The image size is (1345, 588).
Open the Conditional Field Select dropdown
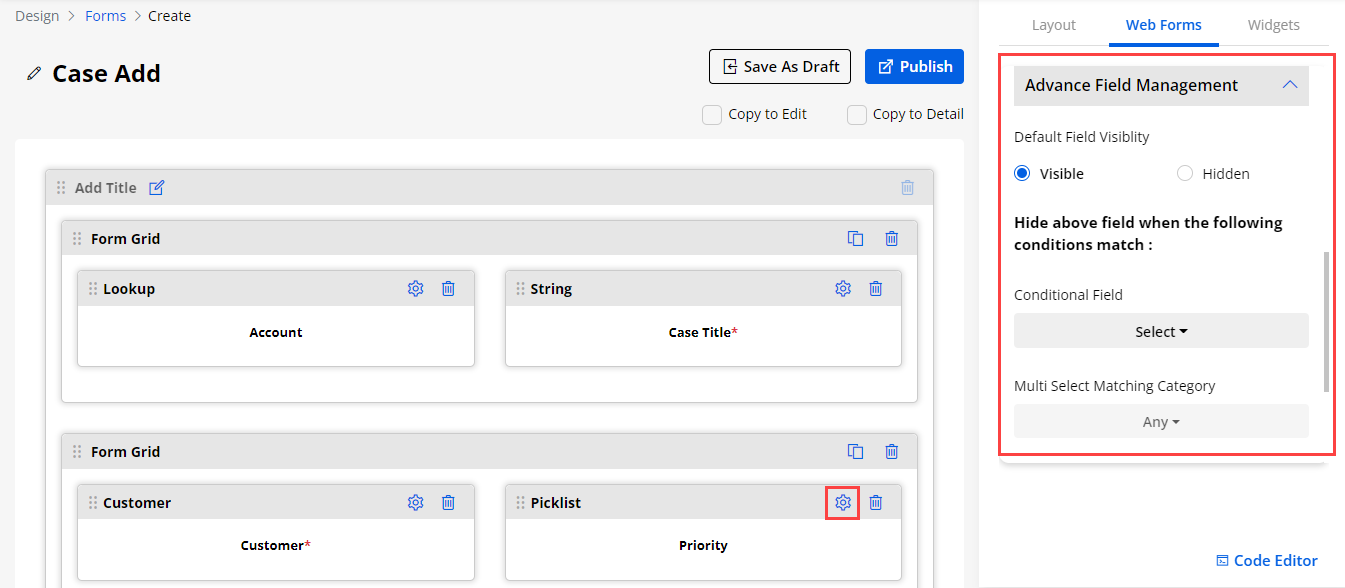tap(1160, 331)
